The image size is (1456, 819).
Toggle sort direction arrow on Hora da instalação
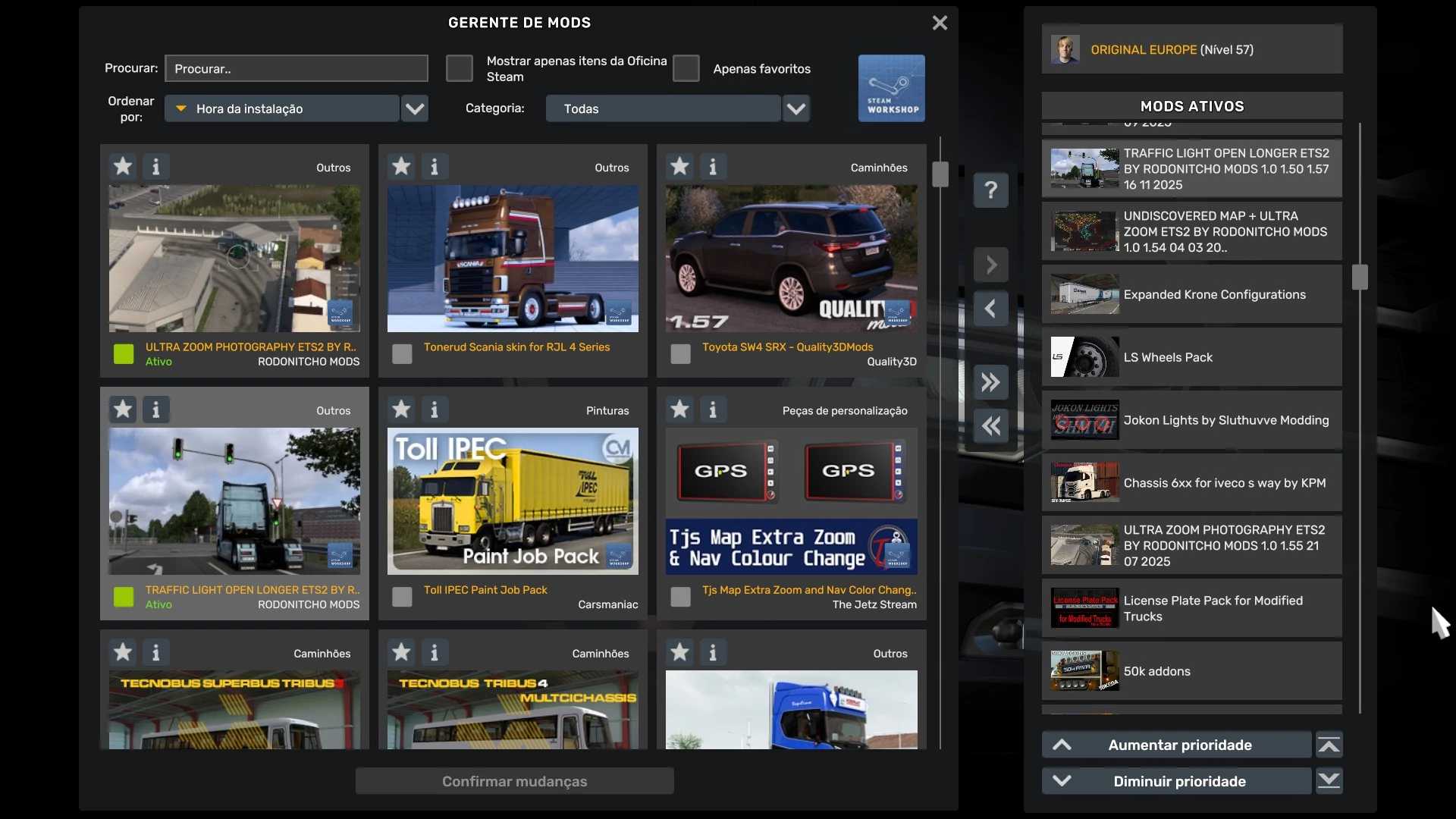click(x=180, y=108)
